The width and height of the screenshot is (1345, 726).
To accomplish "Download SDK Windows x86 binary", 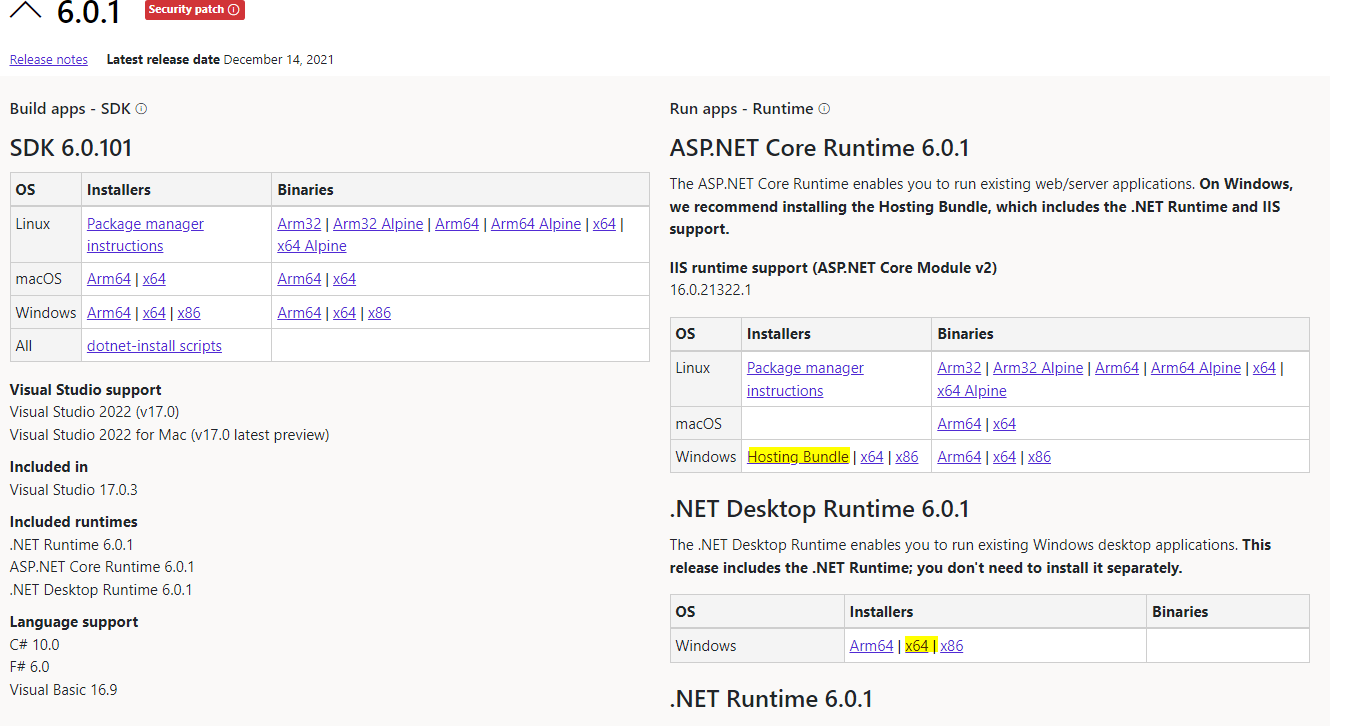I will (379, 313).
